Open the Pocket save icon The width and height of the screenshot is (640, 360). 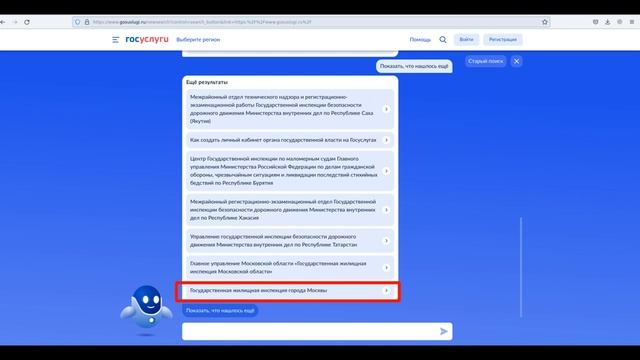coord(596,22)
